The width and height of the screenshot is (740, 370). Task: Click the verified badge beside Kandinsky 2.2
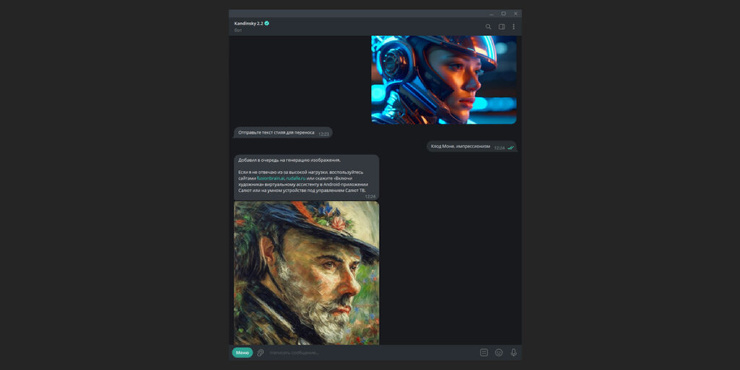click(x=267, y=23)
